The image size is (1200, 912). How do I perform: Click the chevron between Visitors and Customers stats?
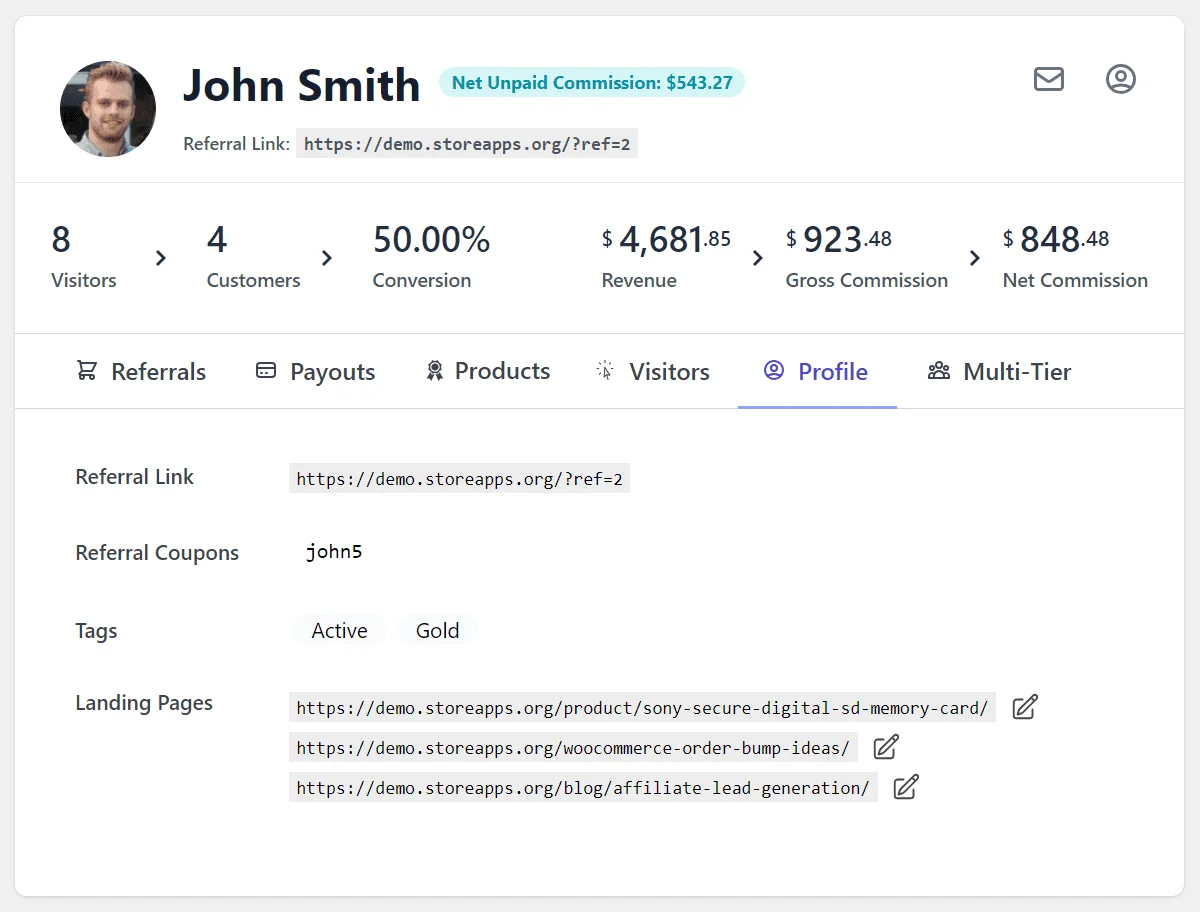point(160,258)
